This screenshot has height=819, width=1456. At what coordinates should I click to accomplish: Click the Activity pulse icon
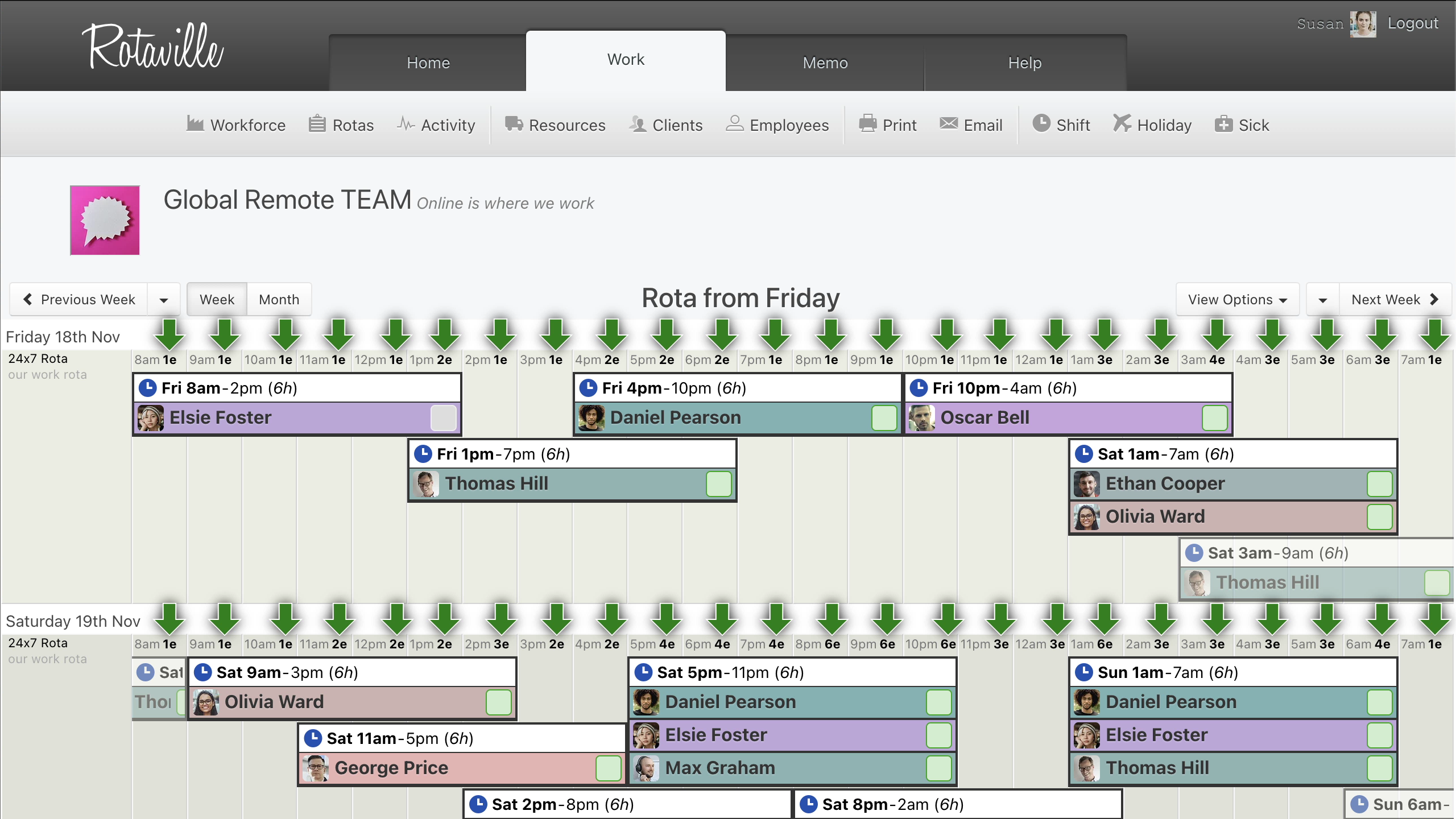(406, 123)
